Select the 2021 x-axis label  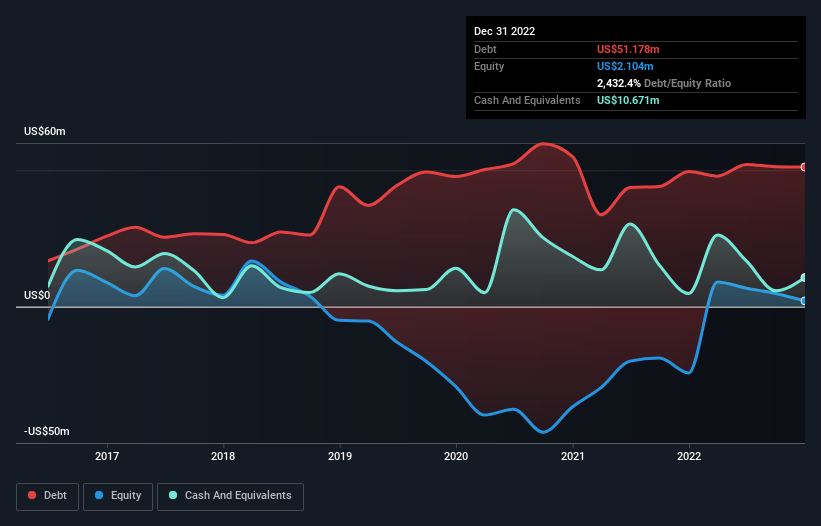click(x=573, y=456)
